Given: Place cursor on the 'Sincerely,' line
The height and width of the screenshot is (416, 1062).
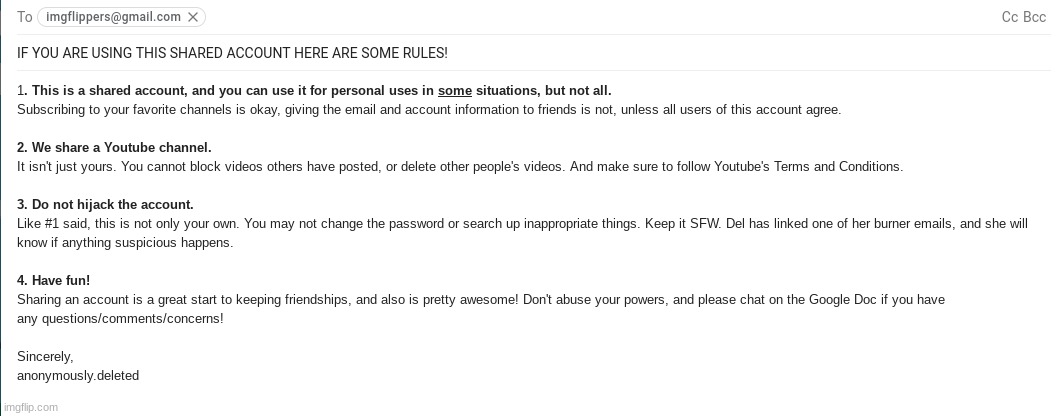Looking at the screenshot, I should coord(45,356).
